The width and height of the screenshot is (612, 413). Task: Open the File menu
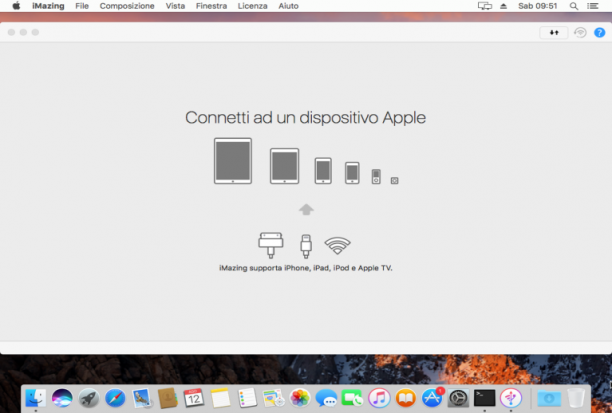click(x=82, y=6)
